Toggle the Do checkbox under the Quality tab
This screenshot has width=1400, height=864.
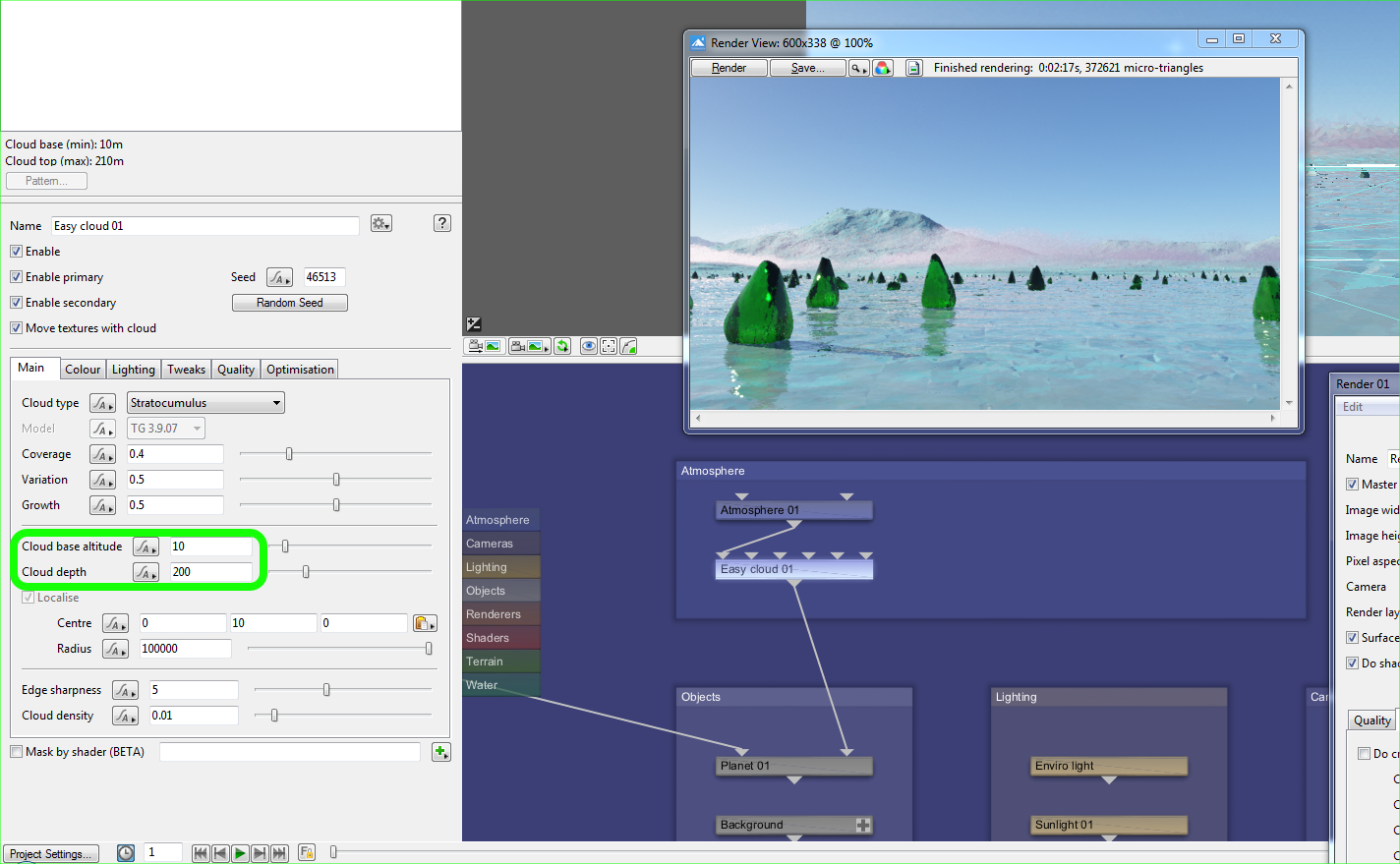(1364, 754)
